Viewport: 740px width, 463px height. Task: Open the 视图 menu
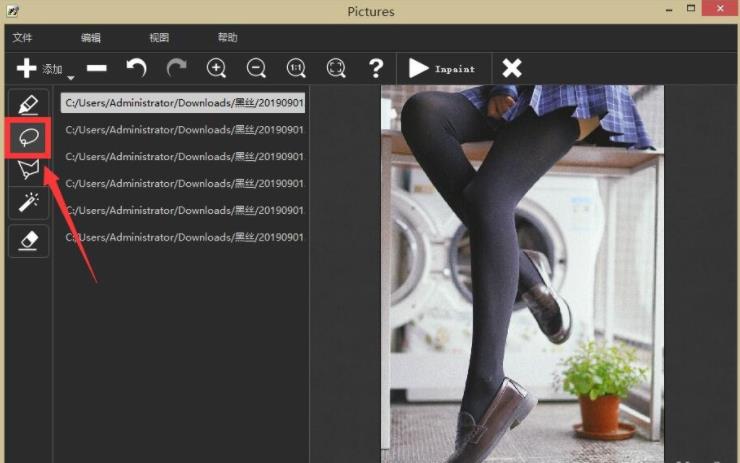[159, 38]
